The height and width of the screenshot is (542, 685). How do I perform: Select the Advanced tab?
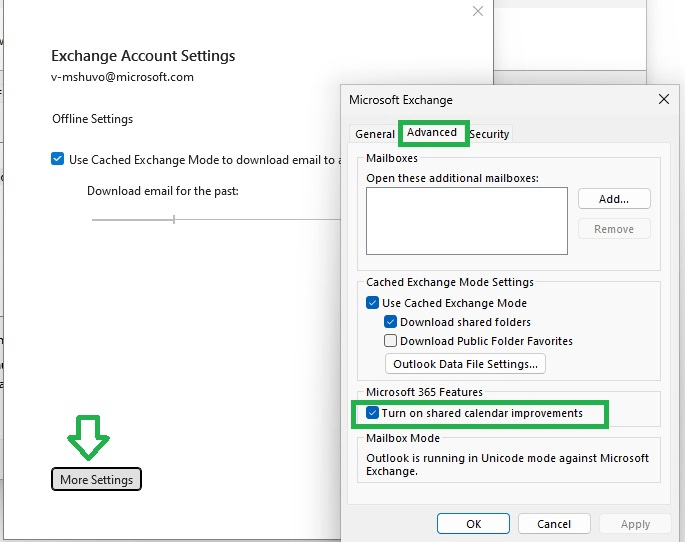point(432,132)
